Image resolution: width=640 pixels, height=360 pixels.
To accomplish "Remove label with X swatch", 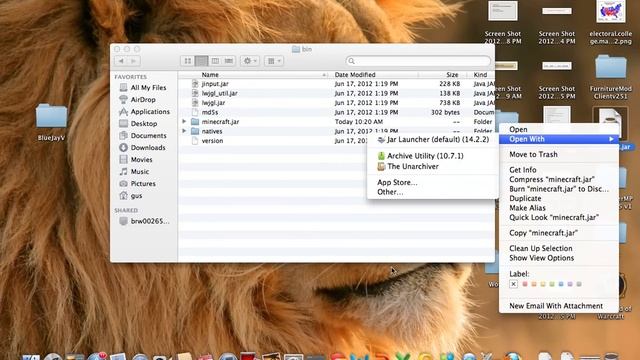I will tap(513, 284).
